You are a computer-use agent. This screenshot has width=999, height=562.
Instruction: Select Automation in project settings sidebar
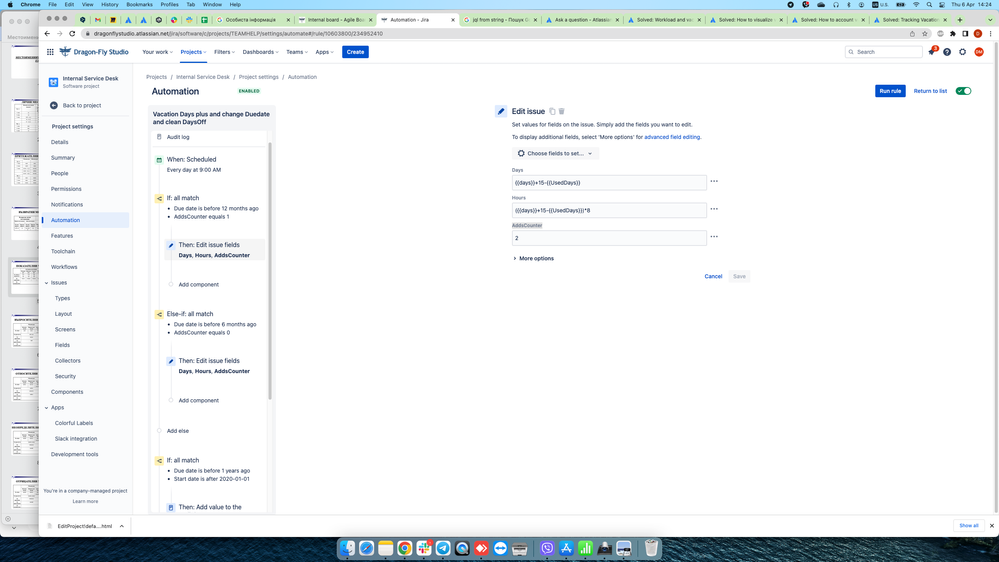85,220
